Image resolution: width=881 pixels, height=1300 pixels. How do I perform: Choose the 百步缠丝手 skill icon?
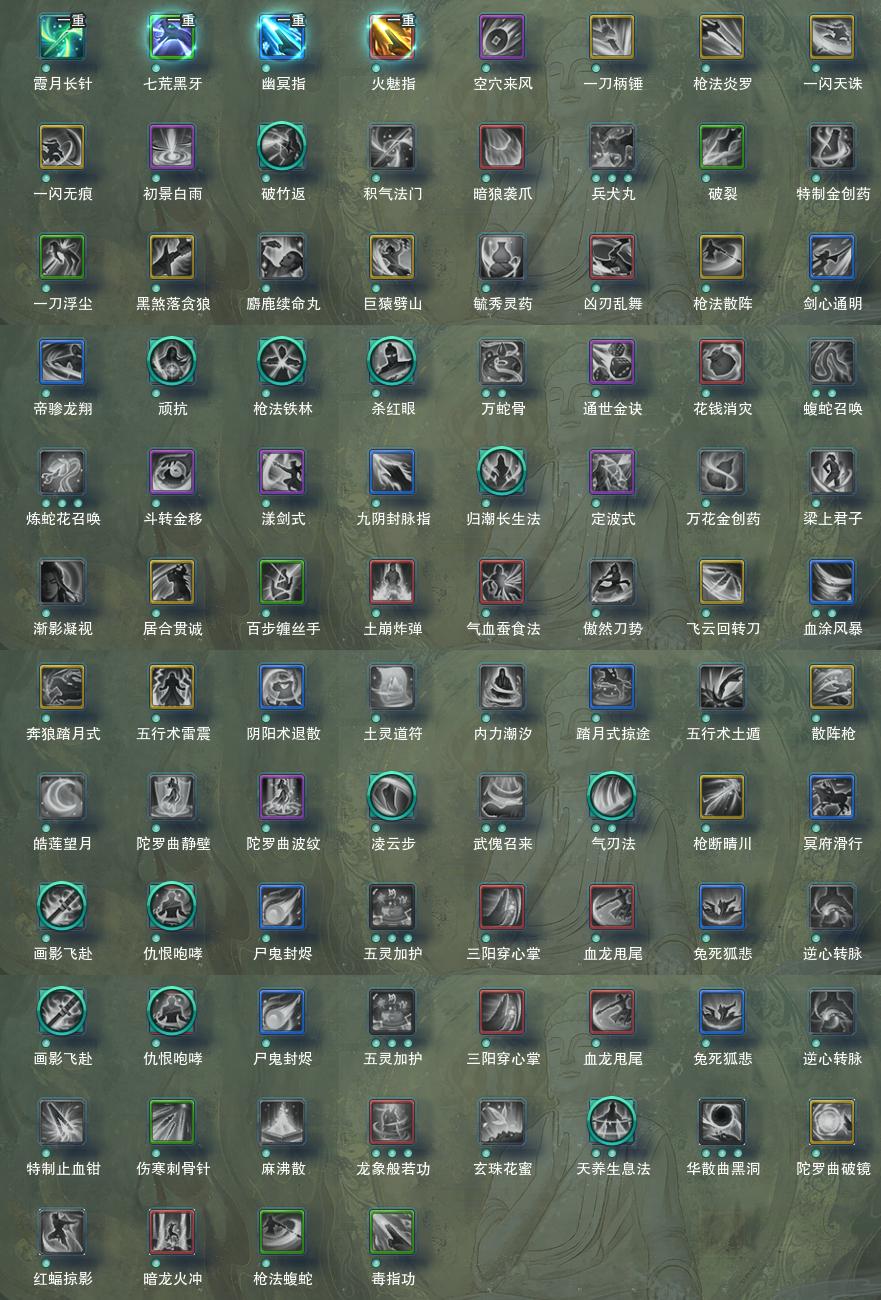click(282, 582)
